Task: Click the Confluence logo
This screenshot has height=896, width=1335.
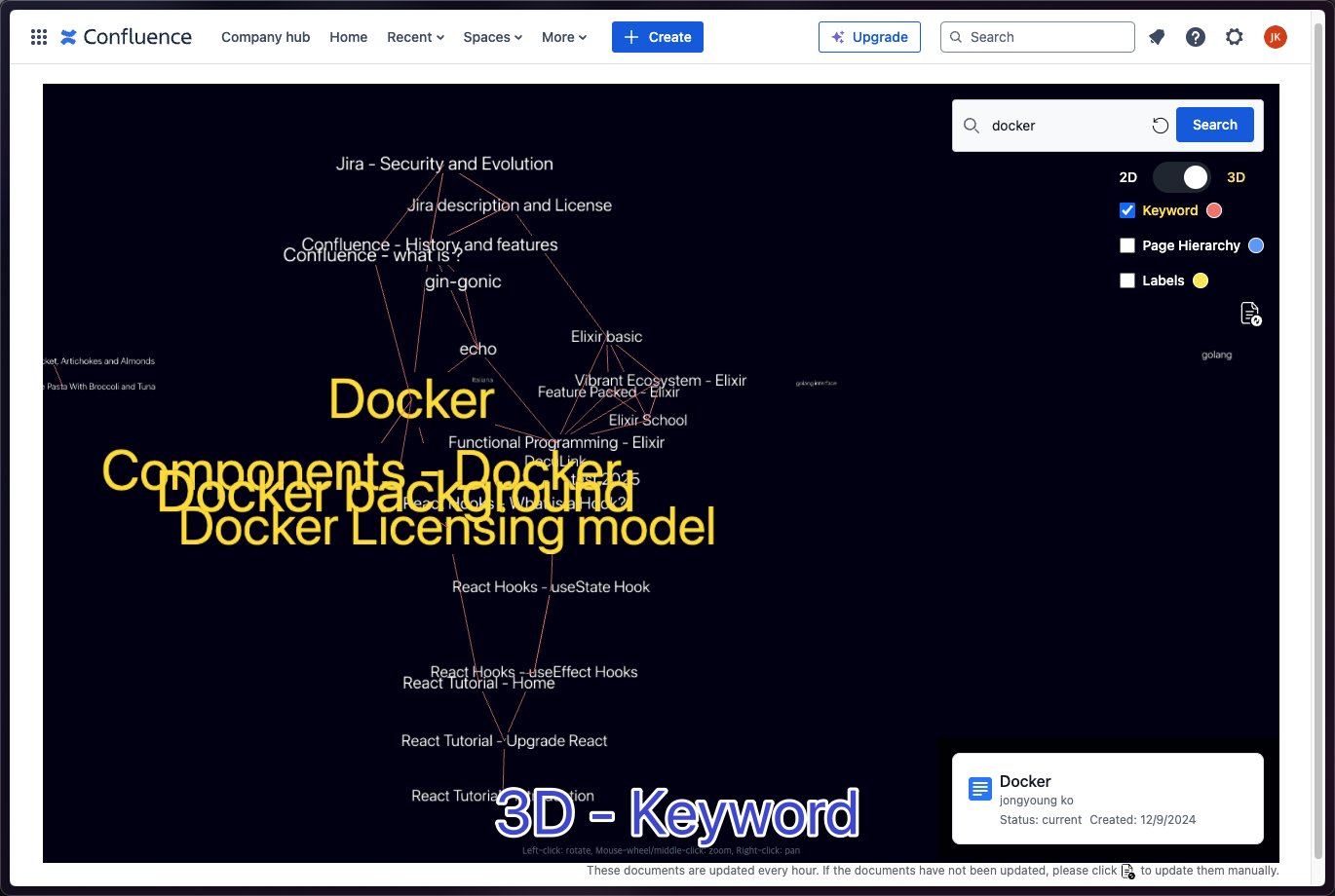Action: [x=126, y=37]
